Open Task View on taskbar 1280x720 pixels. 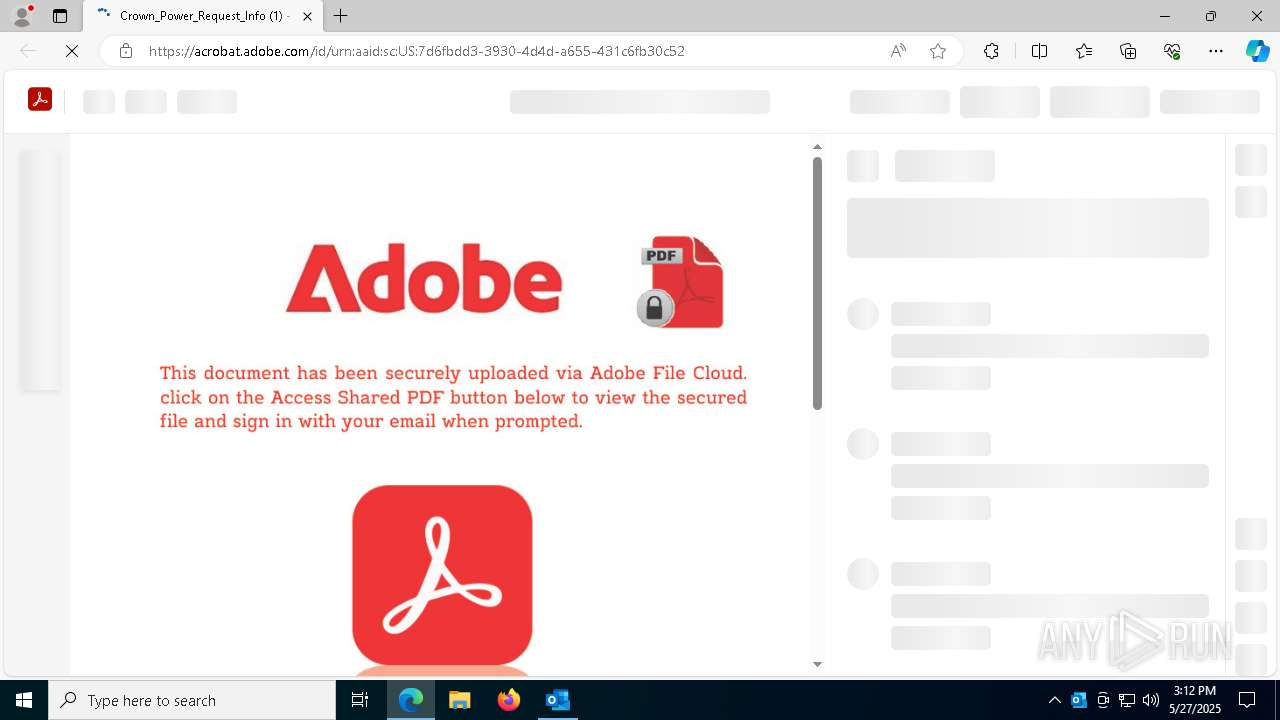pyautogui.click(x=360, y=700)
